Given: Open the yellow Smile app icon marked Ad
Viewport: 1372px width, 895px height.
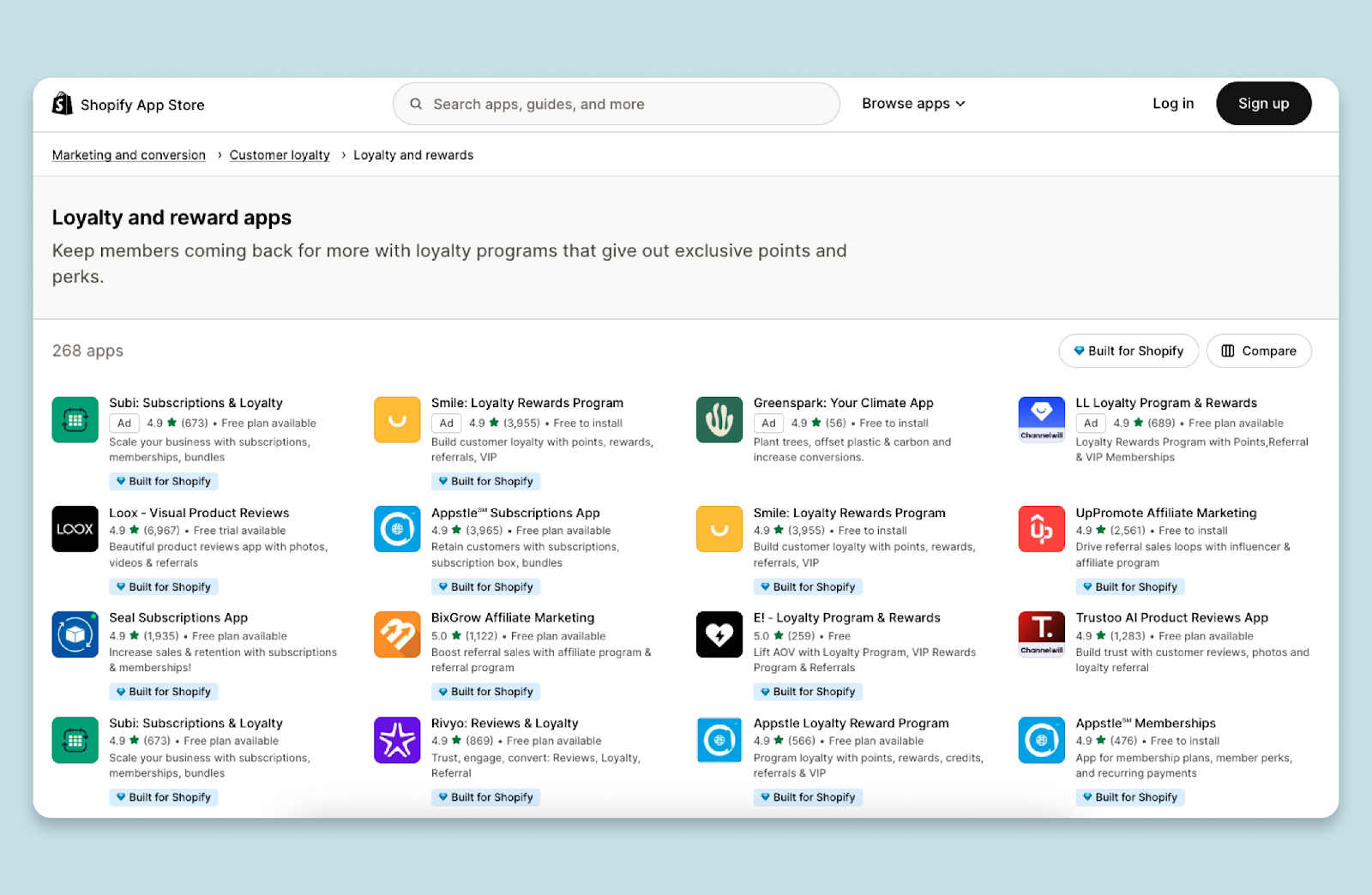Looking at the screenshot, I should (x=397, y=419).
